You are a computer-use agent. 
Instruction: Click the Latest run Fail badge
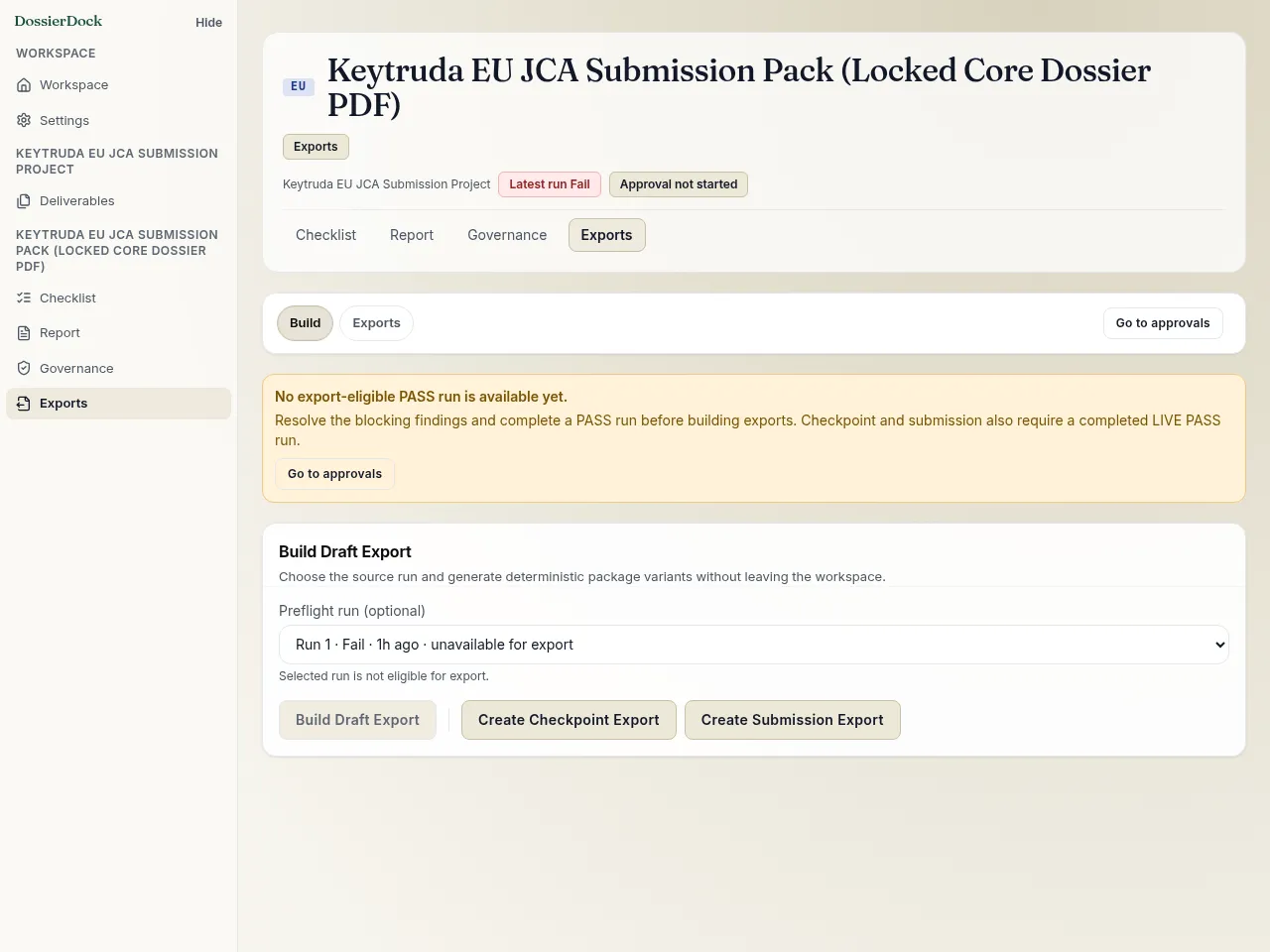(x=550, y=184)
